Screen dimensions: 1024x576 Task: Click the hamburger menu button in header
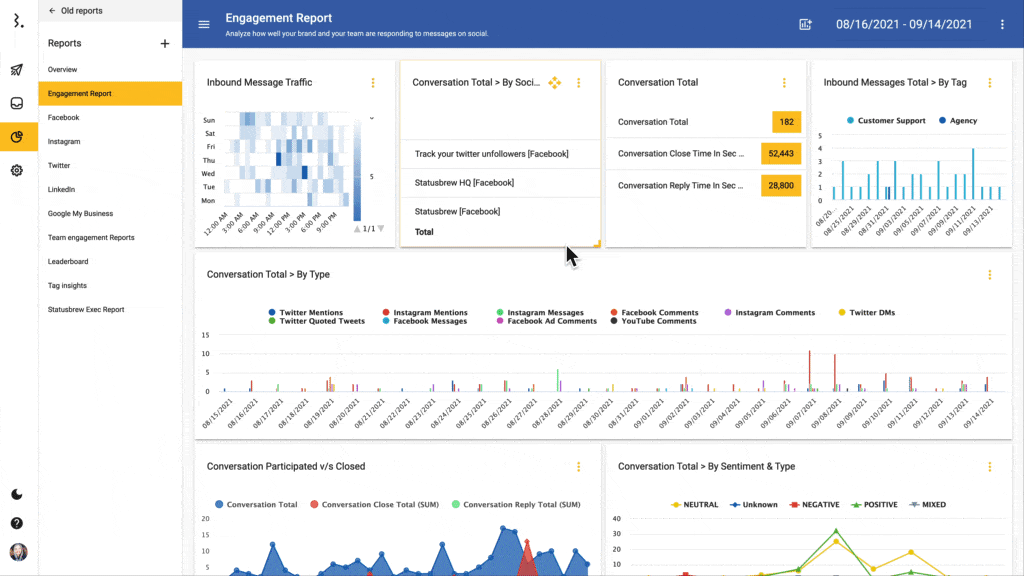tap(204, 24)
